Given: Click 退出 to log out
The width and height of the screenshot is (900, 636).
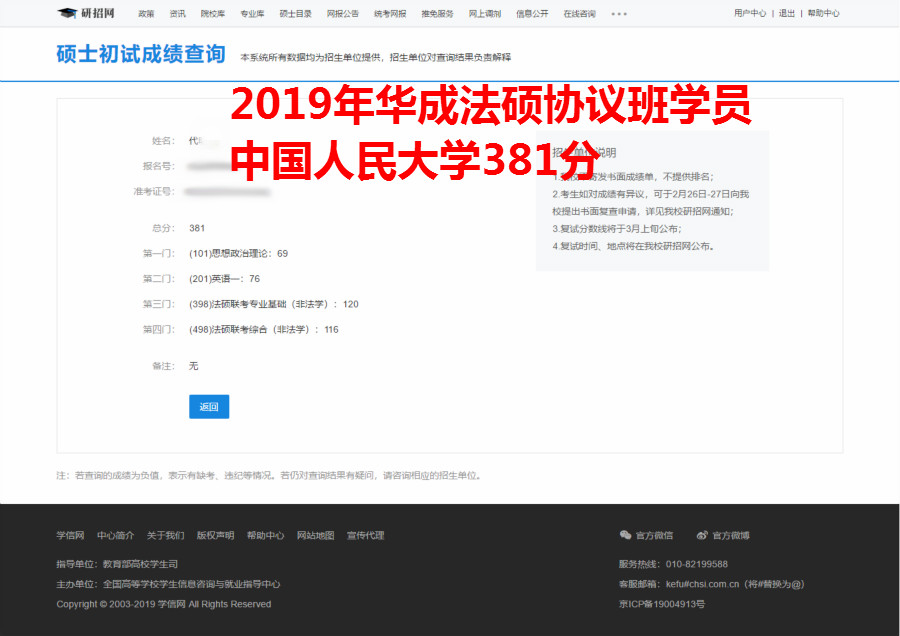Looking at the screenshot, I should pos(787,13).
